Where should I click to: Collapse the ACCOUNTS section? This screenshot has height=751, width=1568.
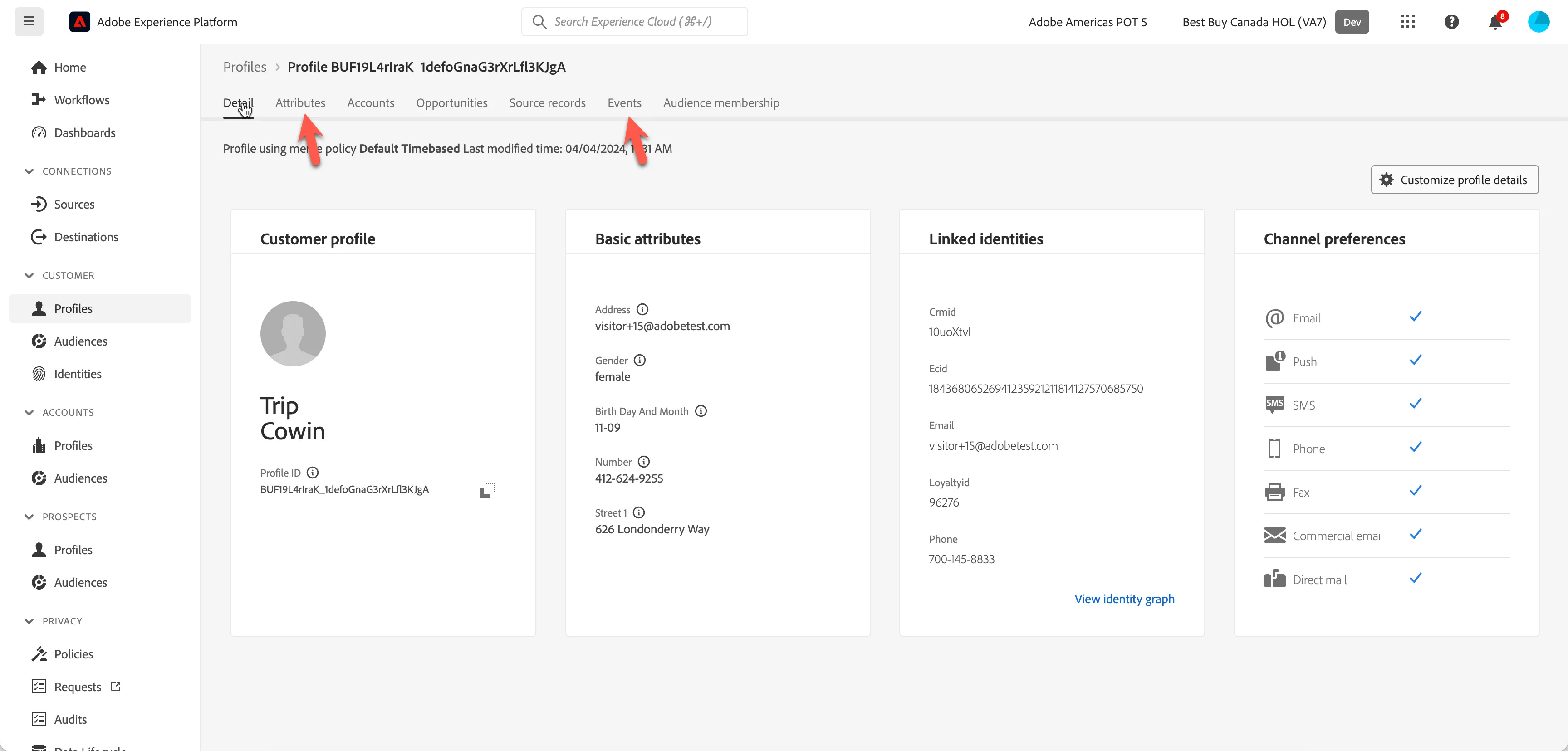coord(29,412)
